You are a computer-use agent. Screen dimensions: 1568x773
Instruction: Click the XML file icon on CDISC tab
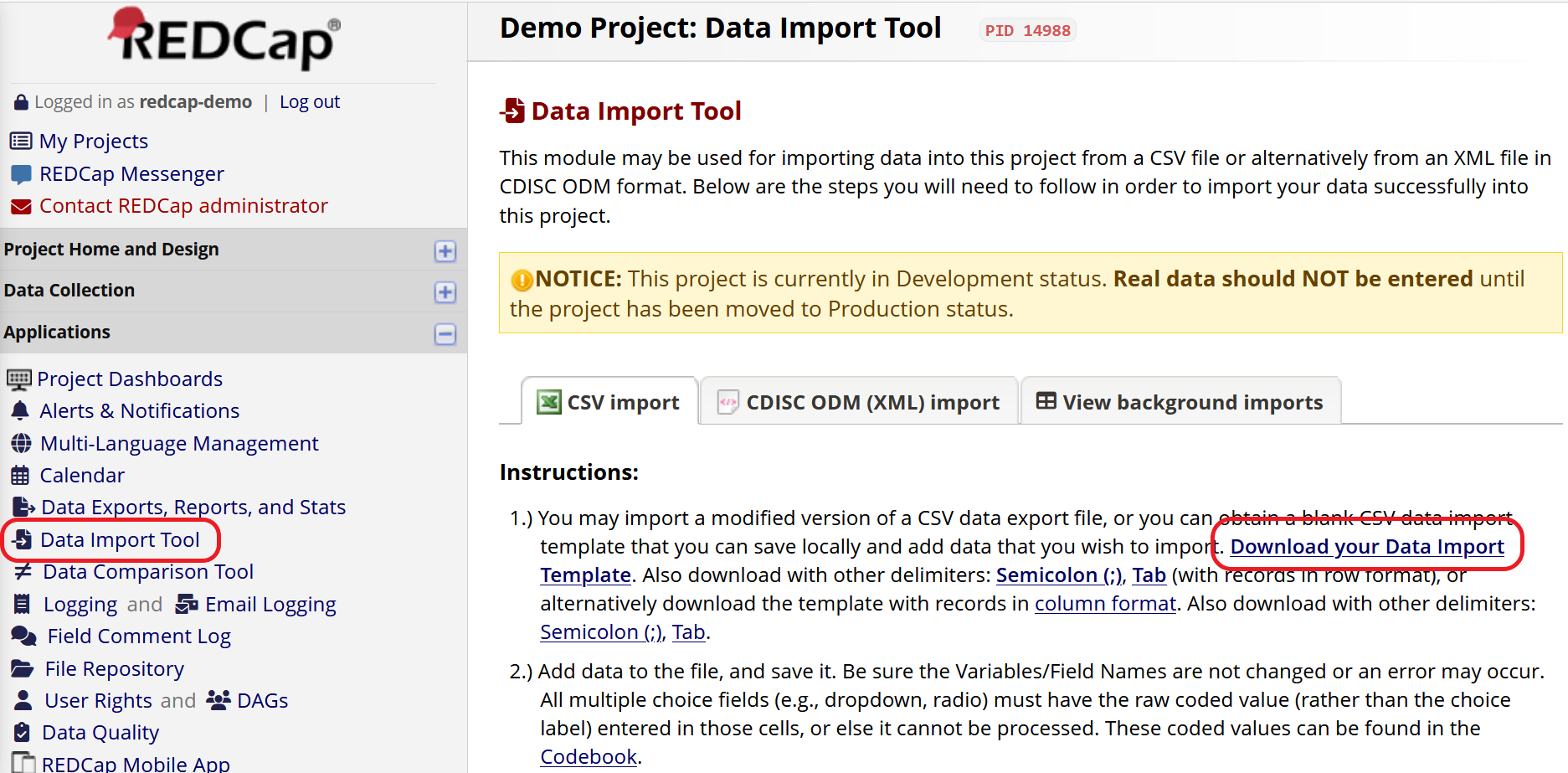(x=728, y=403)
